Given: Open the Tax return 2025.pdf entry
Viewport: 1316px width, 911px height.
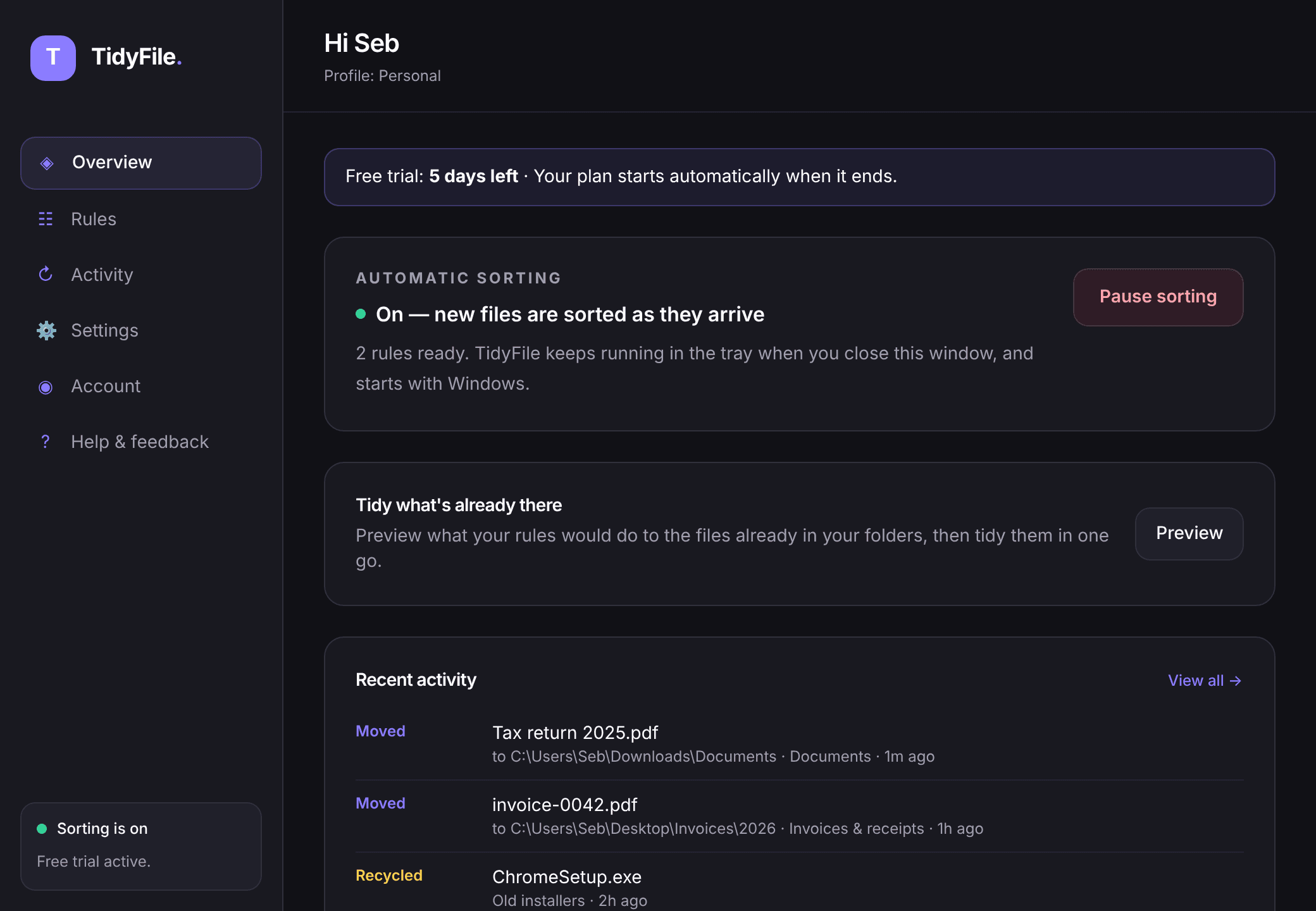Looking at the screenshot, I should [x=799, y=743].
